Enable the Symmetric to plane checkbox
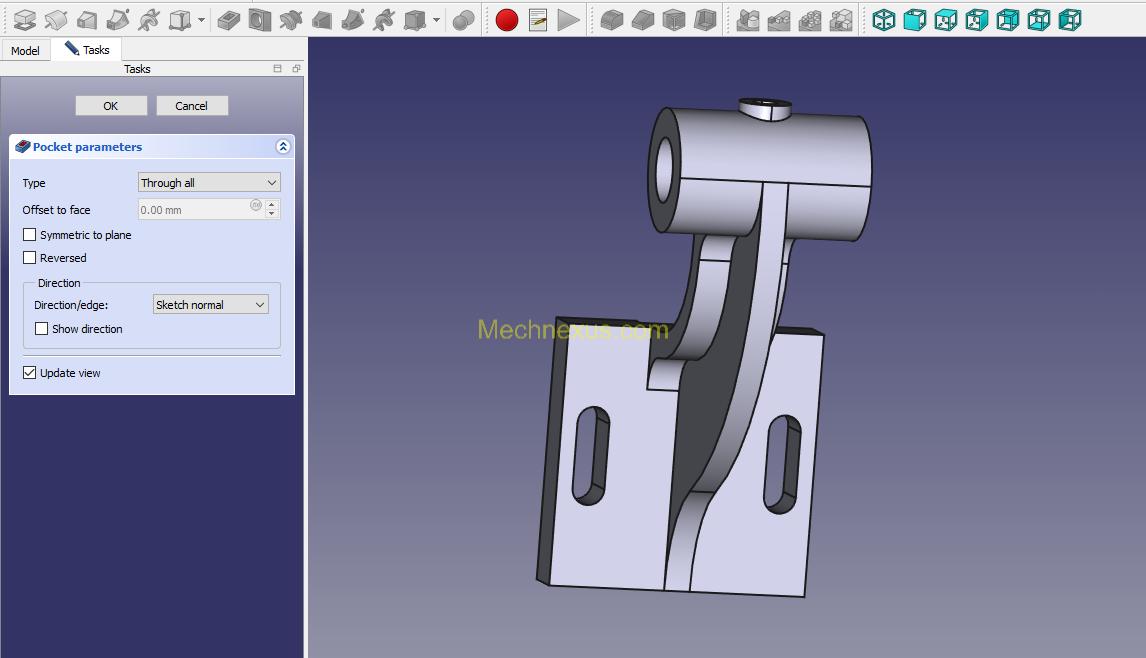1146x658 pixels. pyautogui.click(x=30, y=235)
